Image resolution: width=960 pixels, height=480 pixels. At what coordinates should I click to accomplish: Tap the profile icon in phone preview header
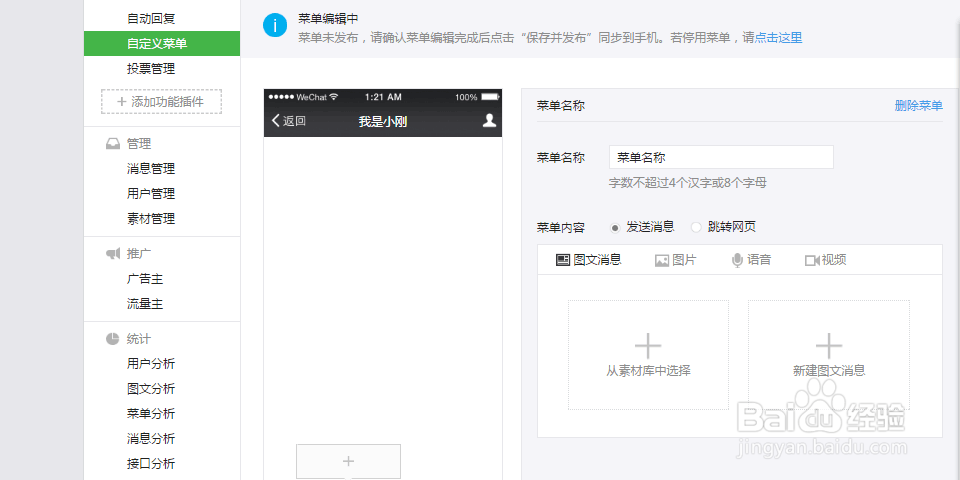489,121
